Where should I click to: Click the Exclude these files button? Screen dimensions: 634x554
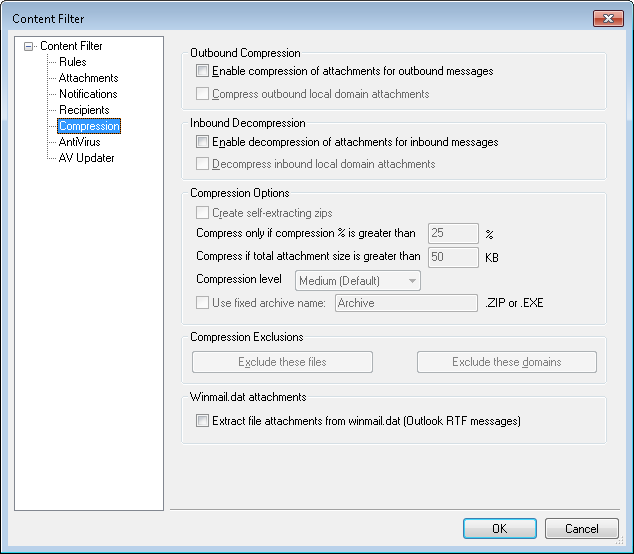tap(282, 362)
